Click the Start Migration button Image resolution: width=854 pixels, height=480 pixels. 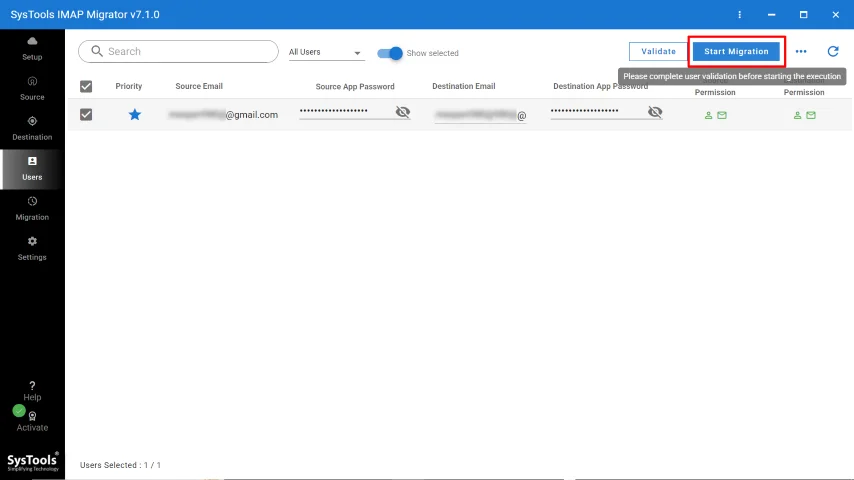point(736,51)
